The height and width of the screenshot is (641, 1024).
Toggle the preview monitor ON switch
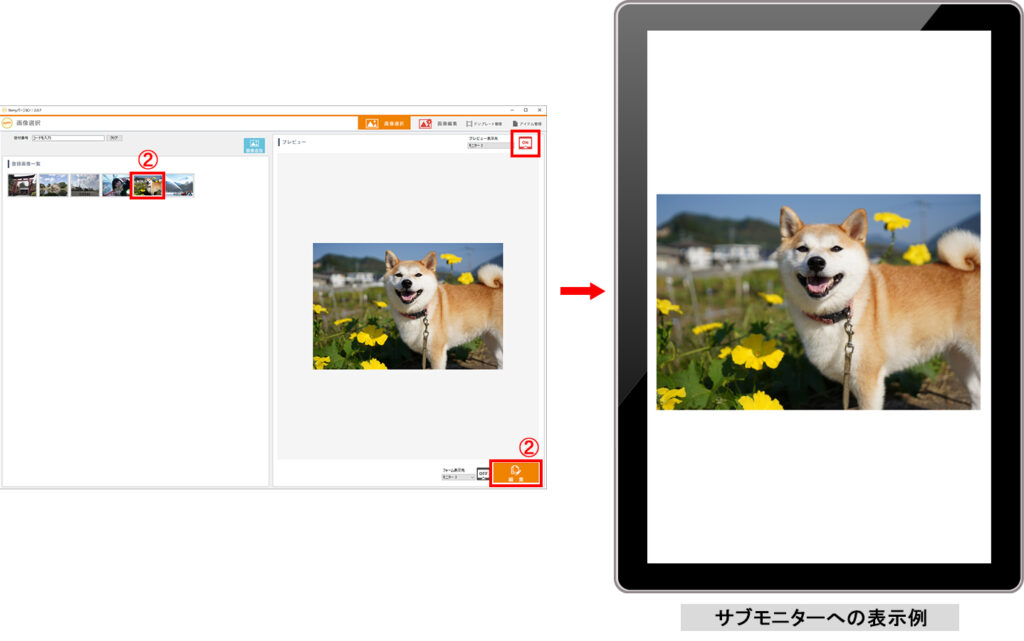click(525, 144)
